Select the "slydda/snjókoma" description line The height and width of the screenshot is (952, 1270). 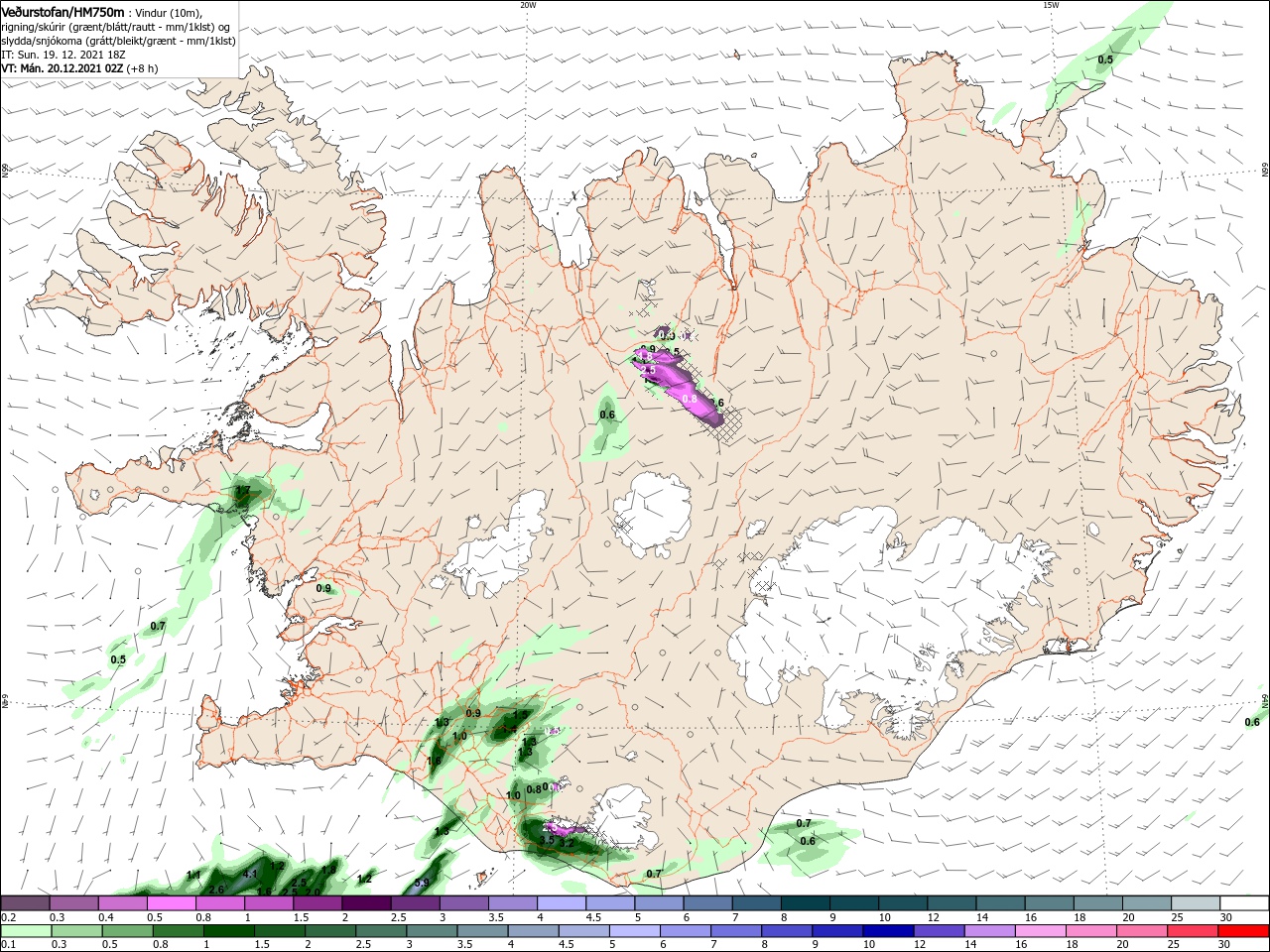pos(119,41)
